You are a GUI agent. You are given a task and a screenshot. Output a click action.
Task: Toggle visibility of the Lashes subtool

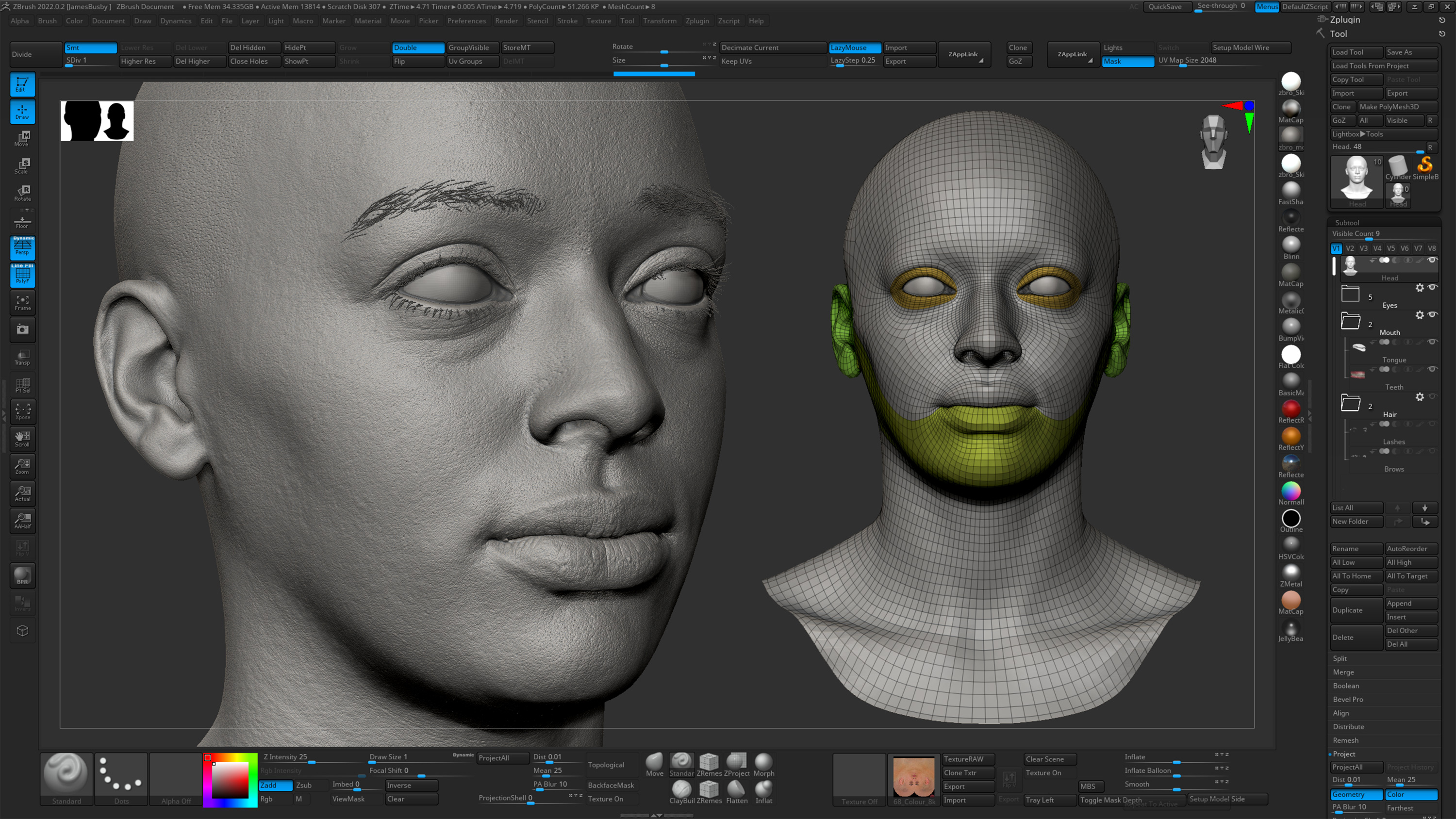pyautogui.click(x=1431, y=424)
